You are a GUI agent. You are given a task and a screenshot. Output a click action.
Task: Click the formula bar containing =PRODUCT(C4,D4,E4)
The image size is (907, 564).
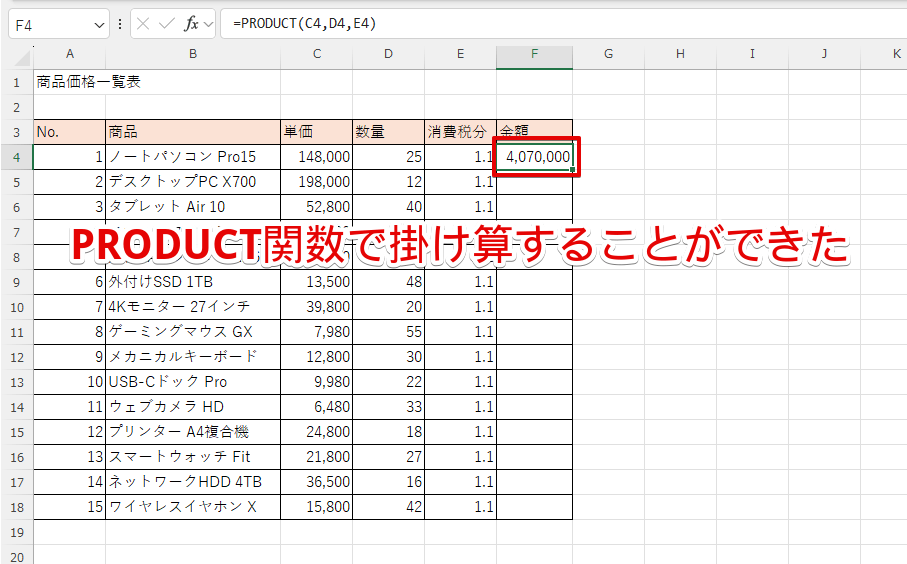coord(563,24)
